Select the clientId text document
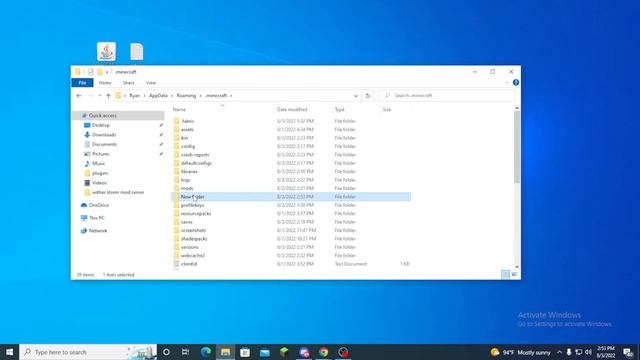640x360 pixels. (291, 264)
